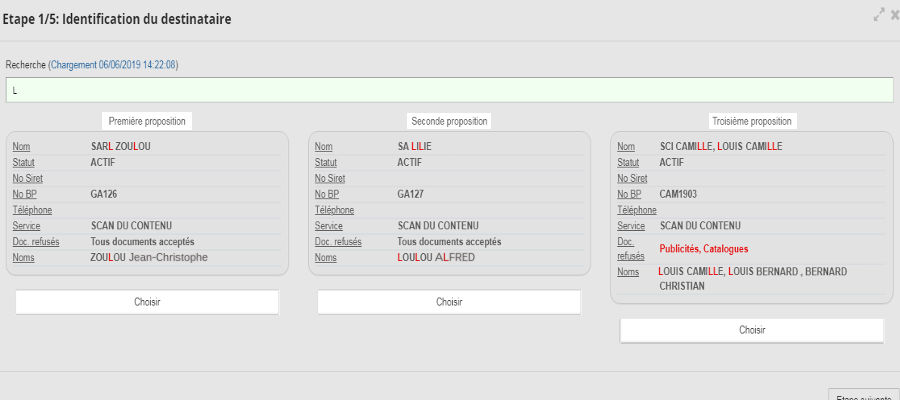Click the Service label in first proposition
The image size is (900, 400).
27,226
